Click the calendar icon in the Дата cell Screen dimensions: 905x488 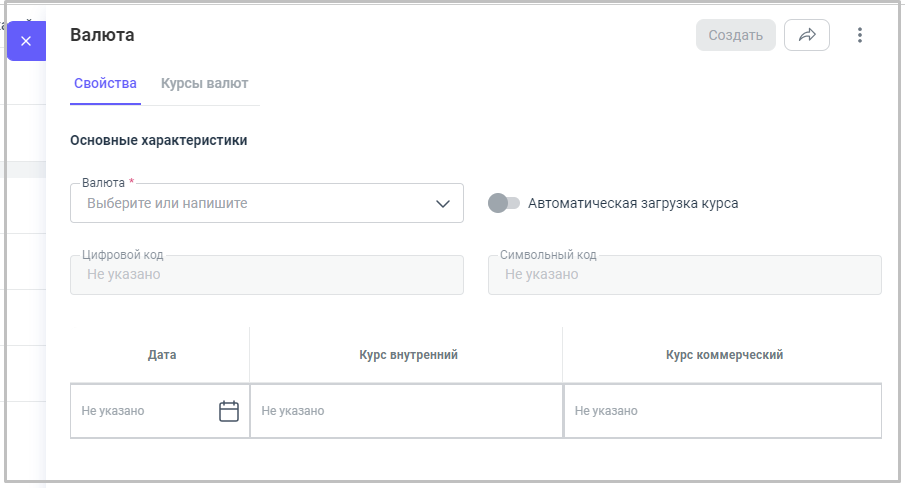[229, 411]
